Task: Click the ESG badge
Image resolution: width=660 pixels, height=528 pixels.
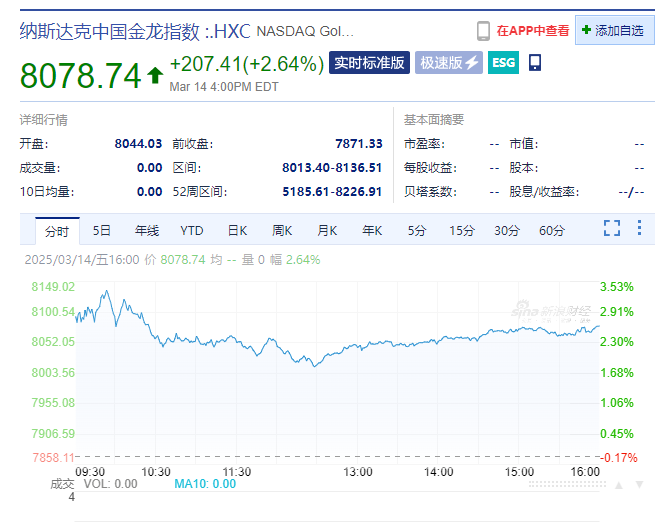Action: coord(503,63)
